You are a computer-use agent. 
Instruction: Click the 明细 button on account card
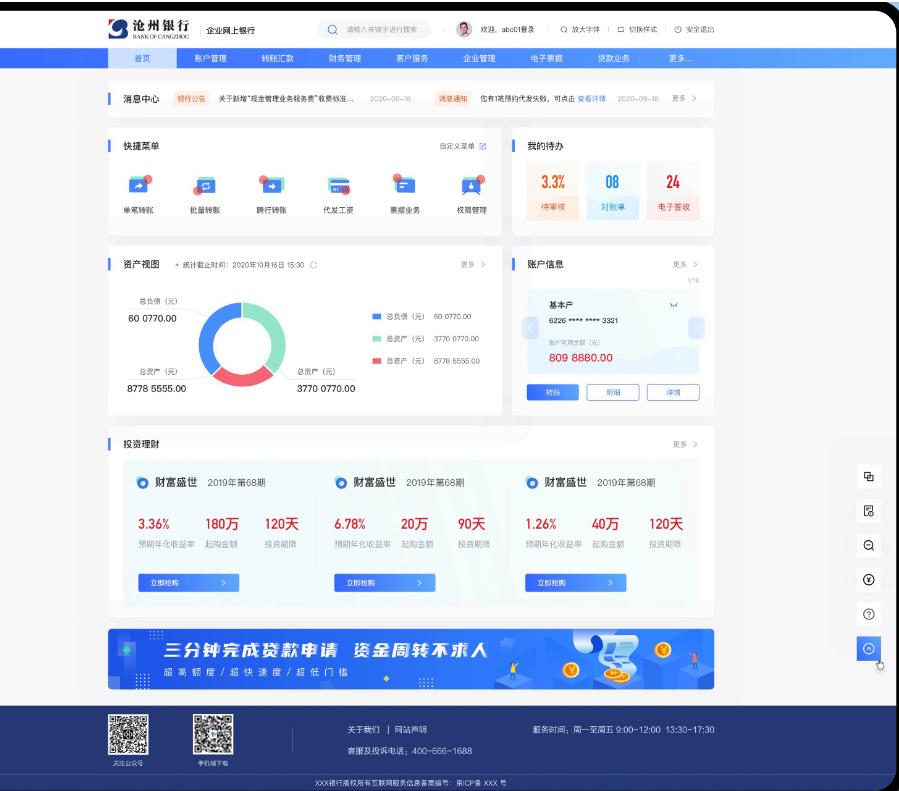click(x=613, y=393)
